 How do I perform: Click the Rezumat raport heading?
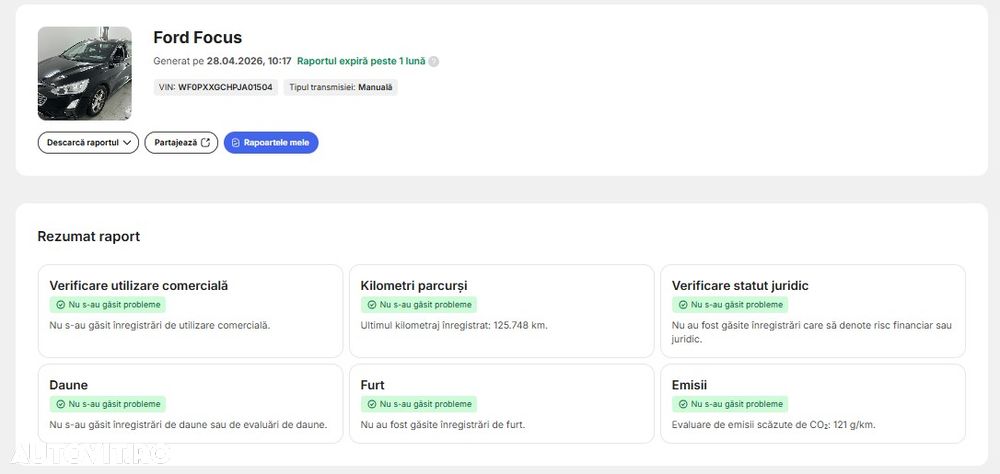(x=89, y=237)
